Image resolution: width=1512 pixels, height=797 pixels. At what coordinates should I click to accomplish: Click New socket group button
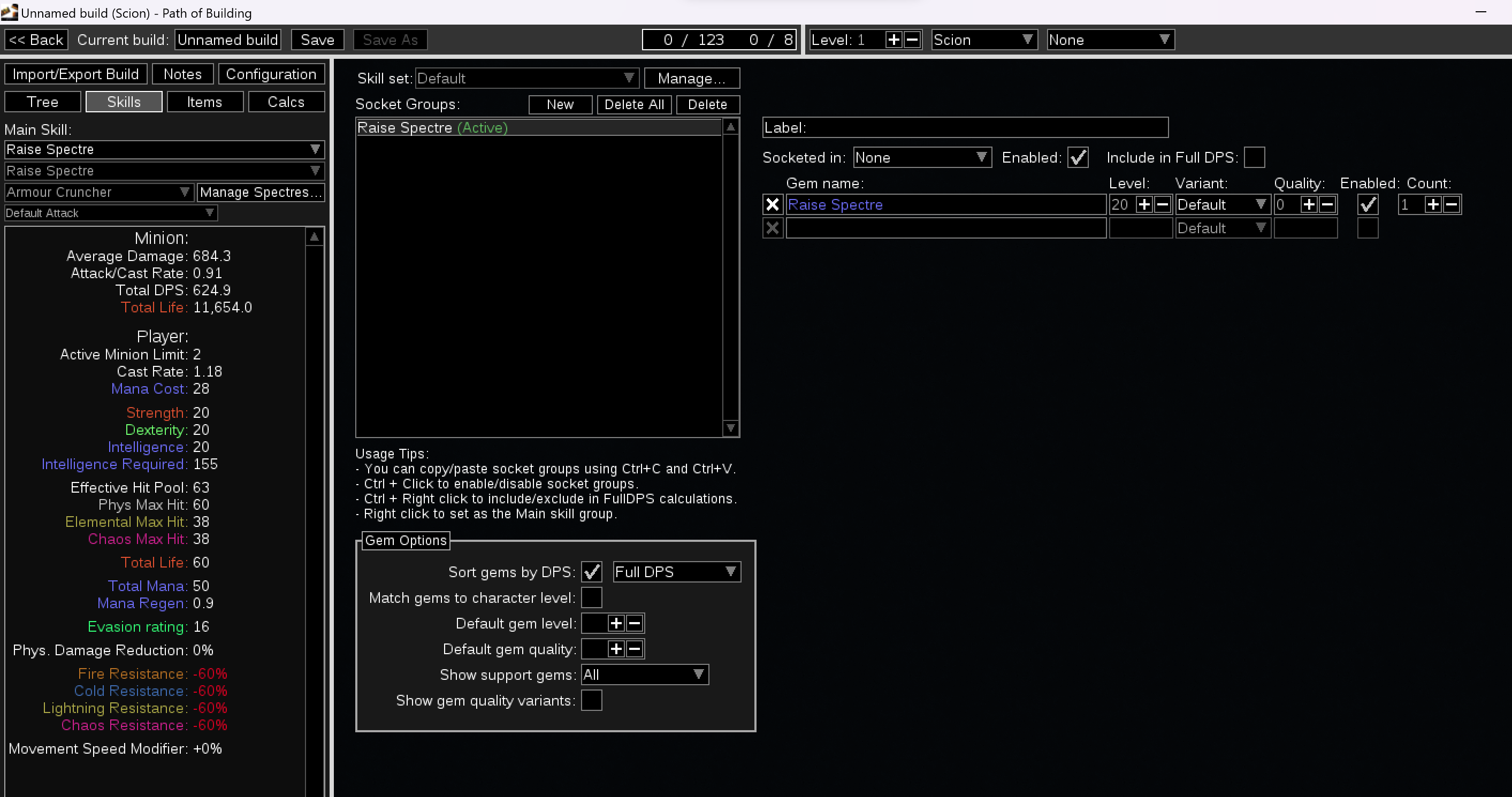pos(560,104)
